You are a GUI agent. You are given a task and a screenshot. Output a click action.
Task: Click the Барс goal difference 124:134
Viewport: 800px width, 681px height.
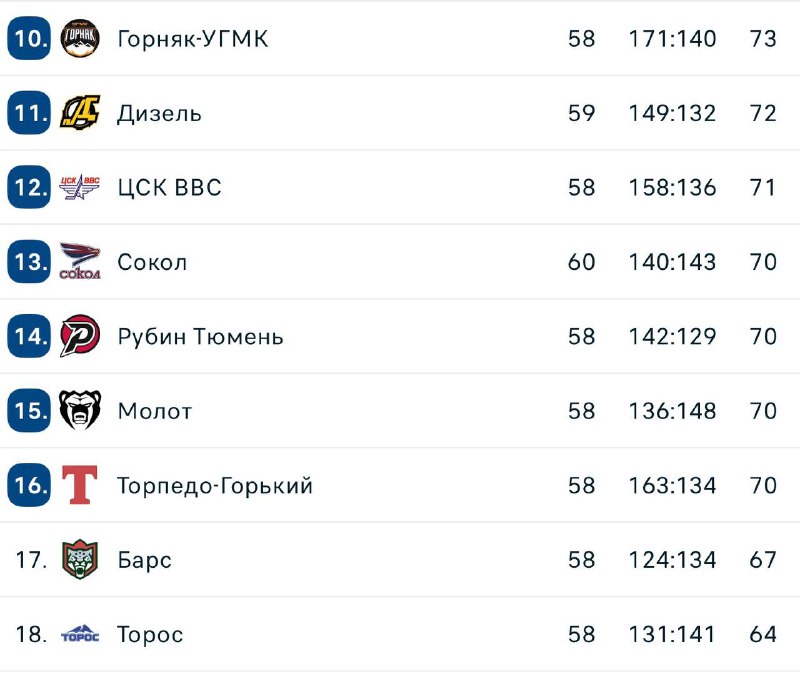pyautogui.click(x=672, y=559)
